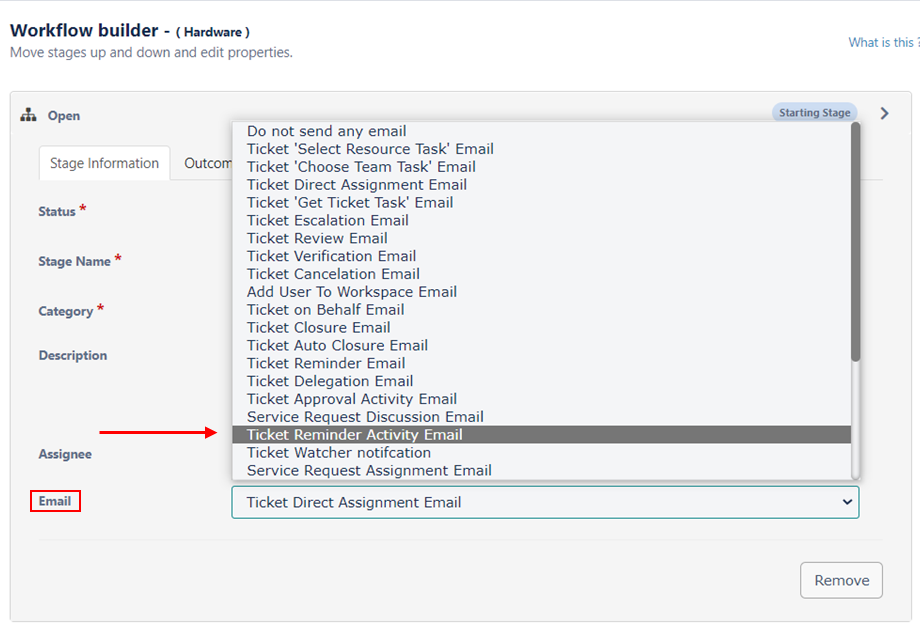Click the Stage Name field label
Screen dimensions: 920x632
[75, 261]
